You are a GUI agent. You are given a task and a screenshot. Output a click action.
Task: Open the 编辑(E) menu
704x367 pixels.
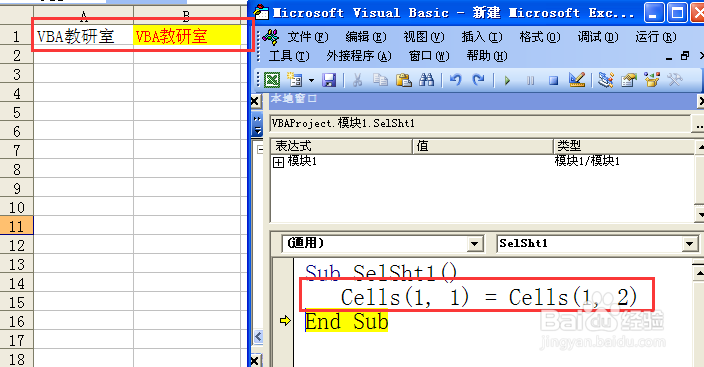tap(366, 37)
